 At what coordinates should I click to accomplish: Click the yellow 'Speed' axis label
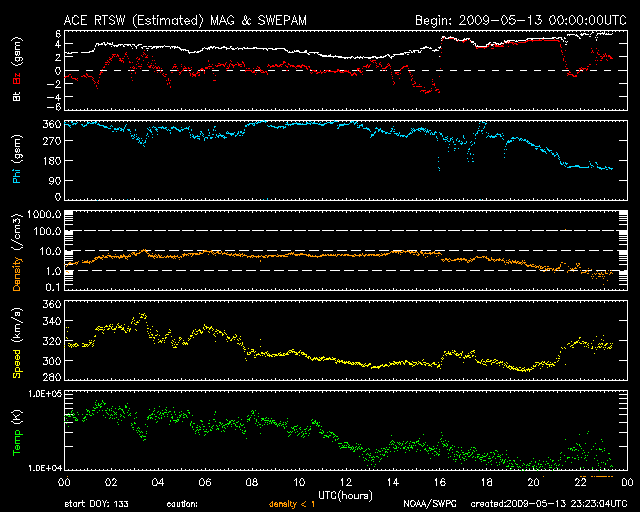[x=17, y=364]
